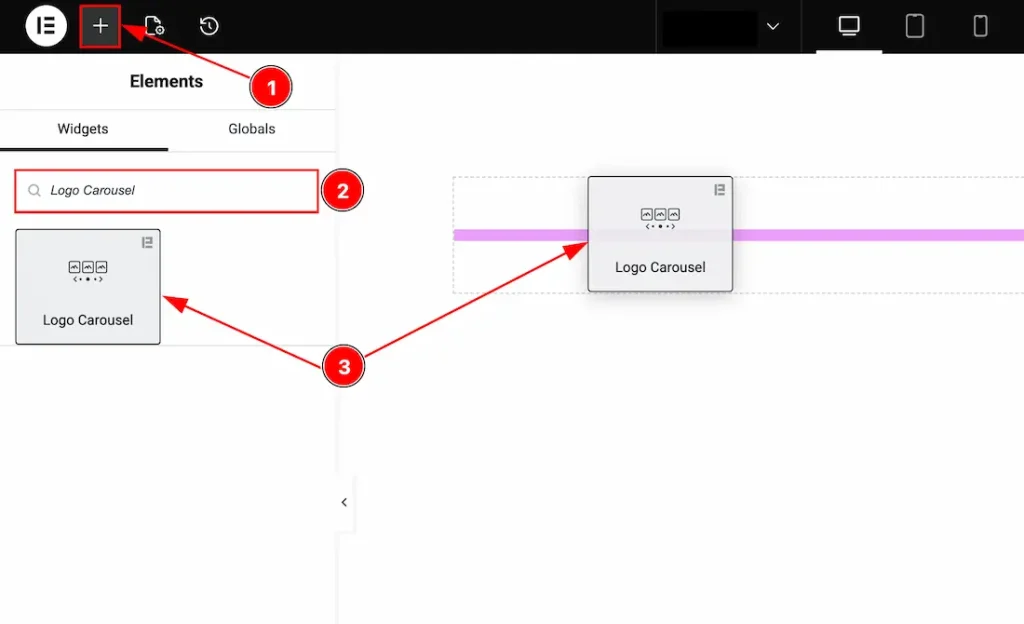1024x624 pixels.
Task: Select Logo Carousel widget in the Elements panel
Action: pyautogui.click(x=88, y=287)
